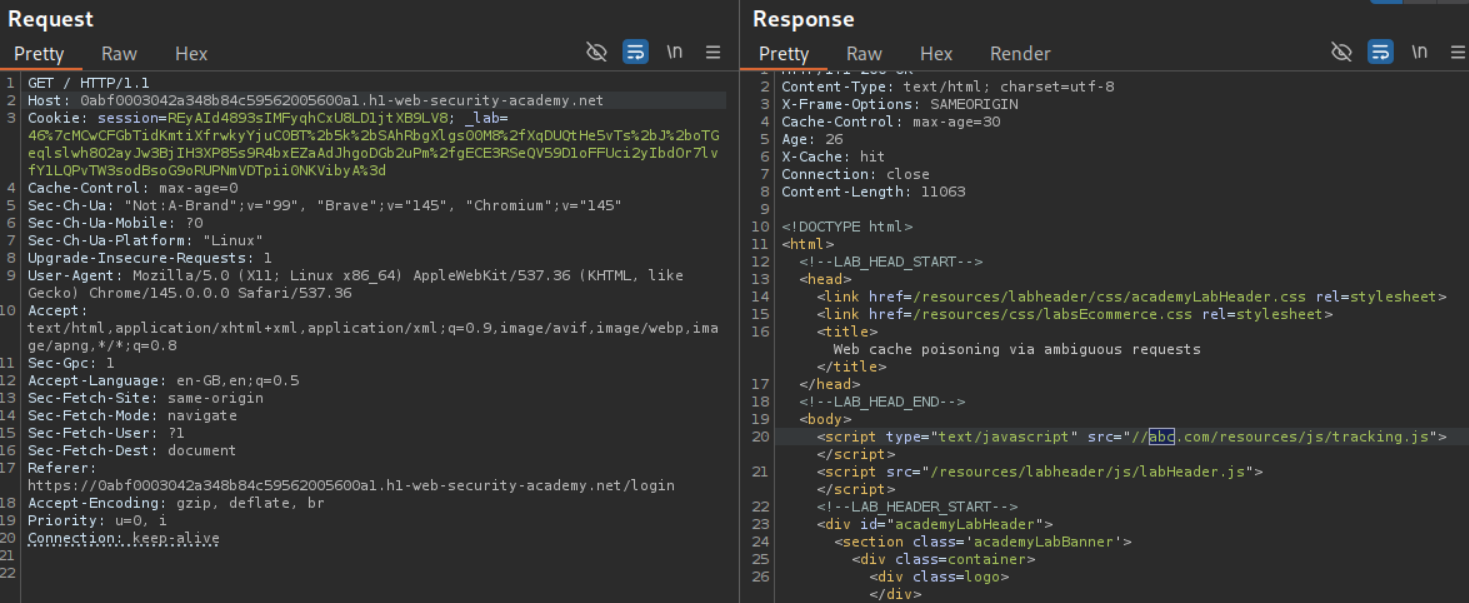Show newline characters in Request panel
This screenshot has height=603, width=1469.
[675, 52]
